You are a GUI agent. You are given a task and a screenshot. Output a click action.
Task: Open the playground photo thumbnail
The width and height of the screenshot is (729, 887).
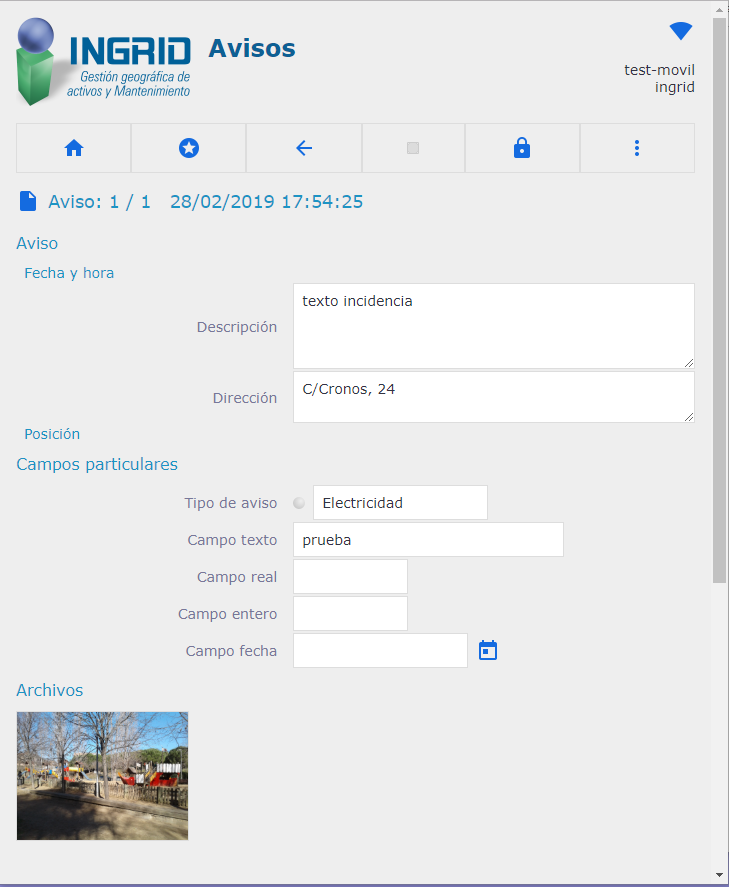click(x=102, y=775)
